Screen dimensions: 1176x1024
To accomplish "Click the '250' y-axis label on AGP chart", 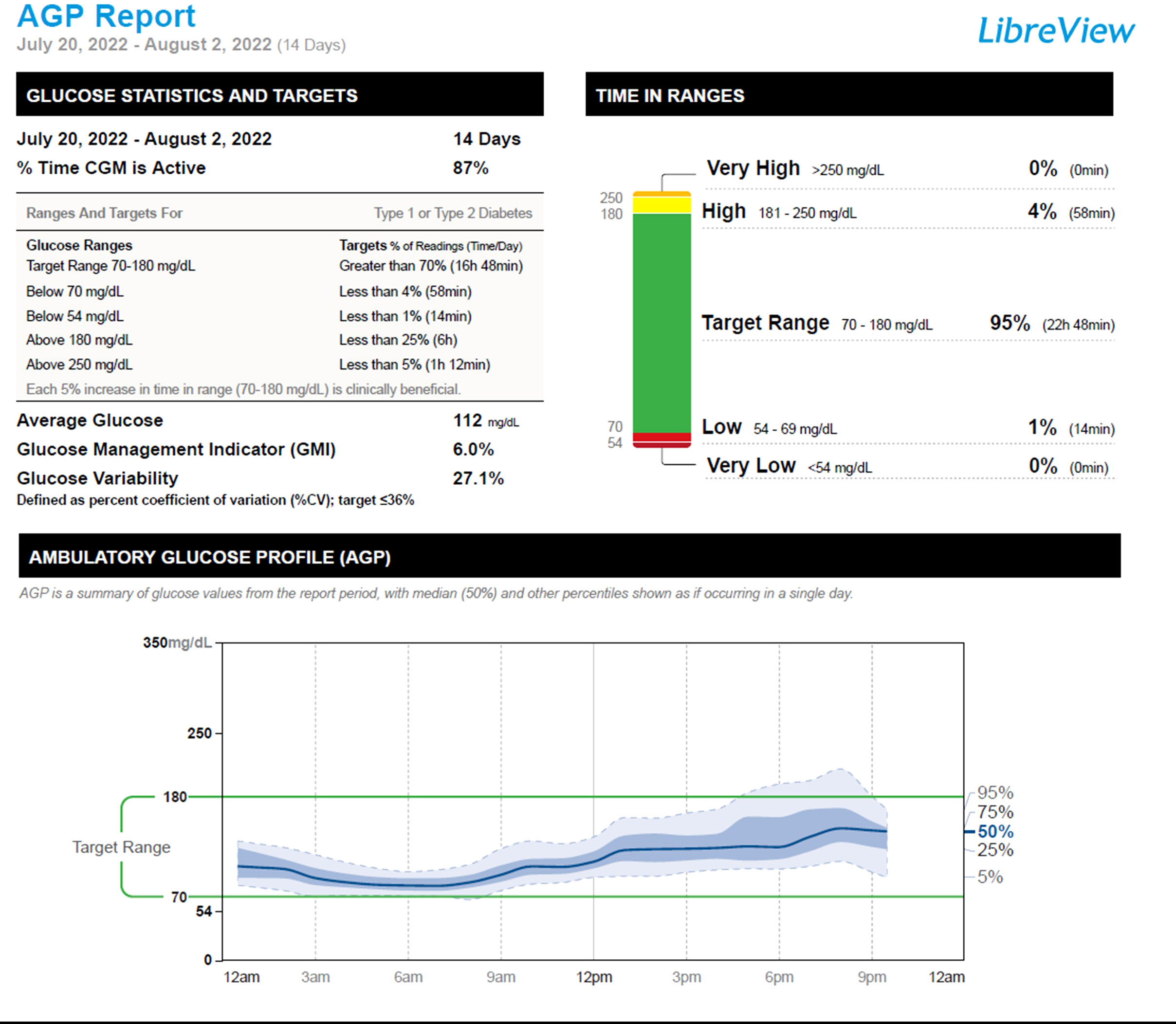I will [x=200, y=733].
